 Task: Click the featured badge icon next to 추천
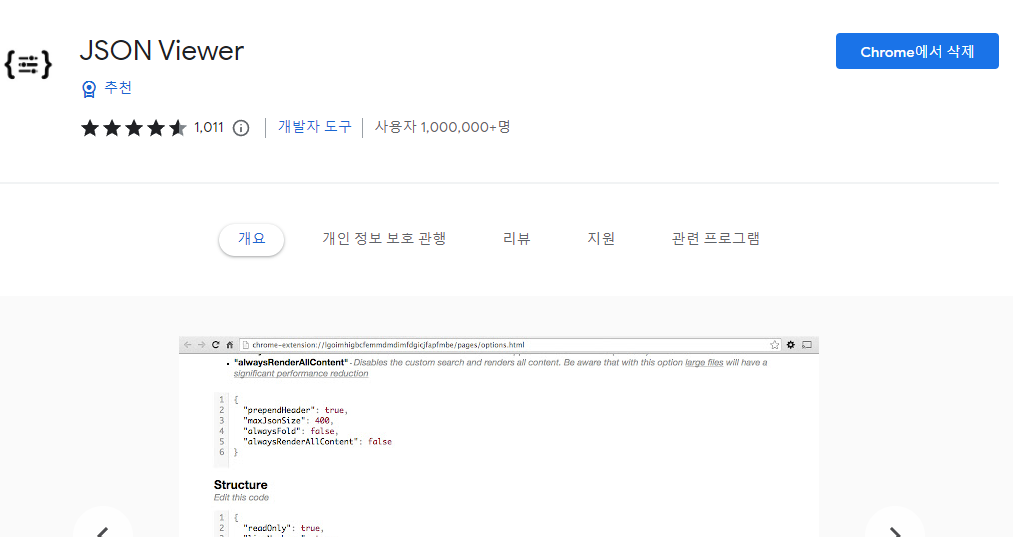pos(89,89)
